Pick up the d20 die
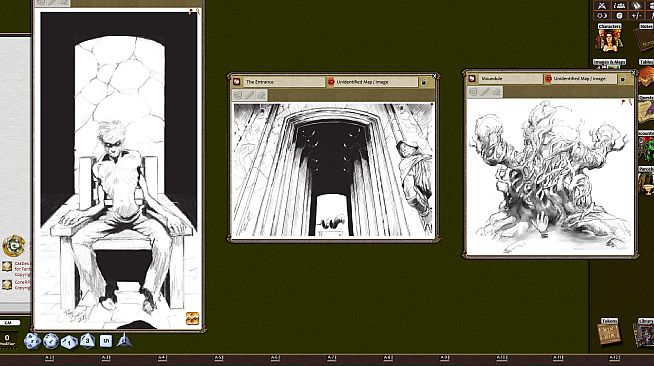Viewport: 654px width, 366px height. tap(32, 341)
